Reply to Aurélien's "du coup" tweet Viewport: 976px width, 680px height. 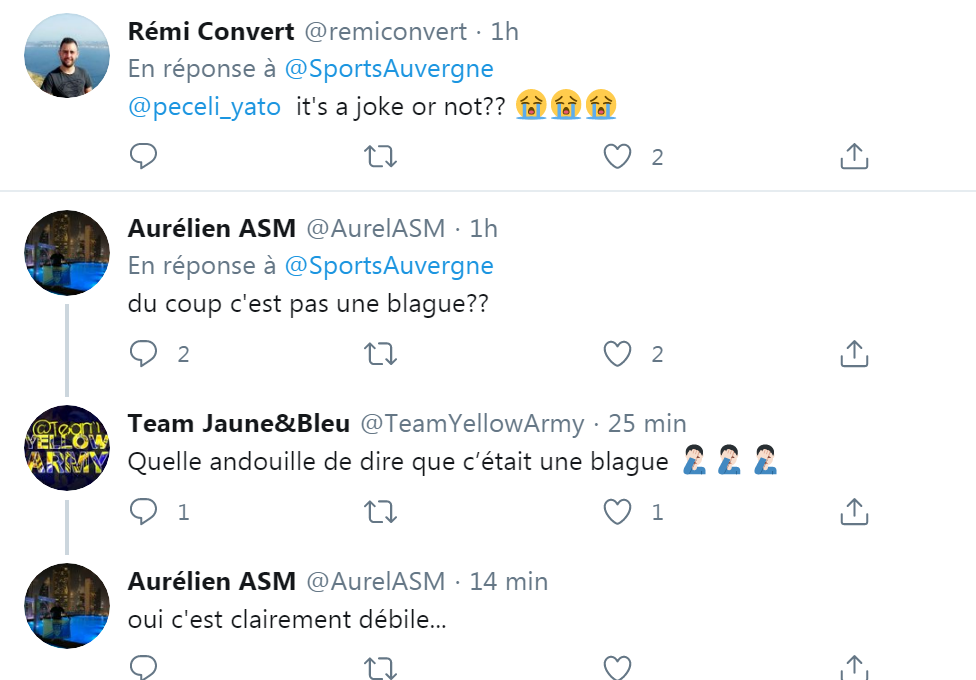pyautogui.click(x=144, y=353)
